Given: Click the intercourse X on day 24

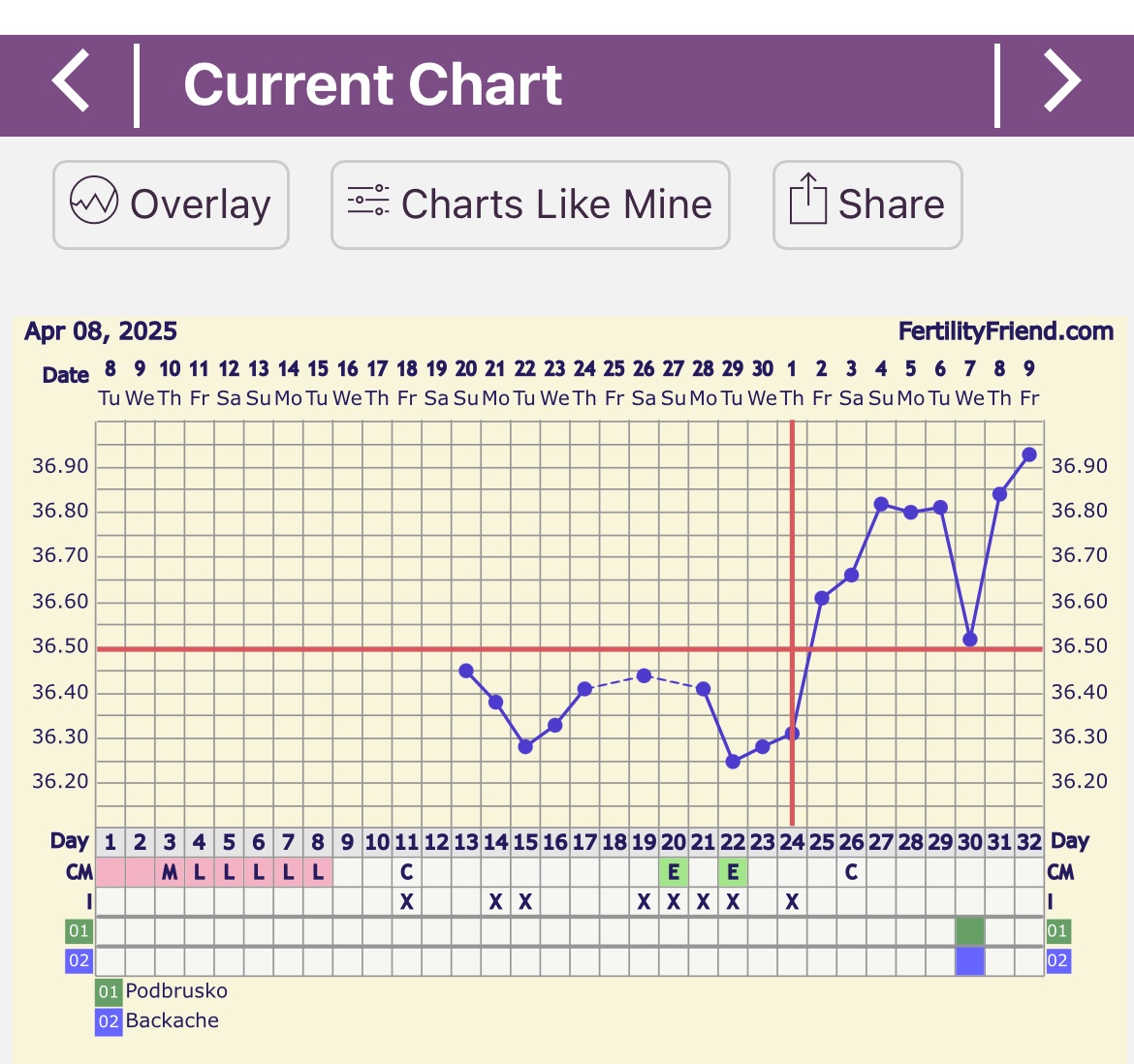Looking at the screenshot, I should point(792,902).
